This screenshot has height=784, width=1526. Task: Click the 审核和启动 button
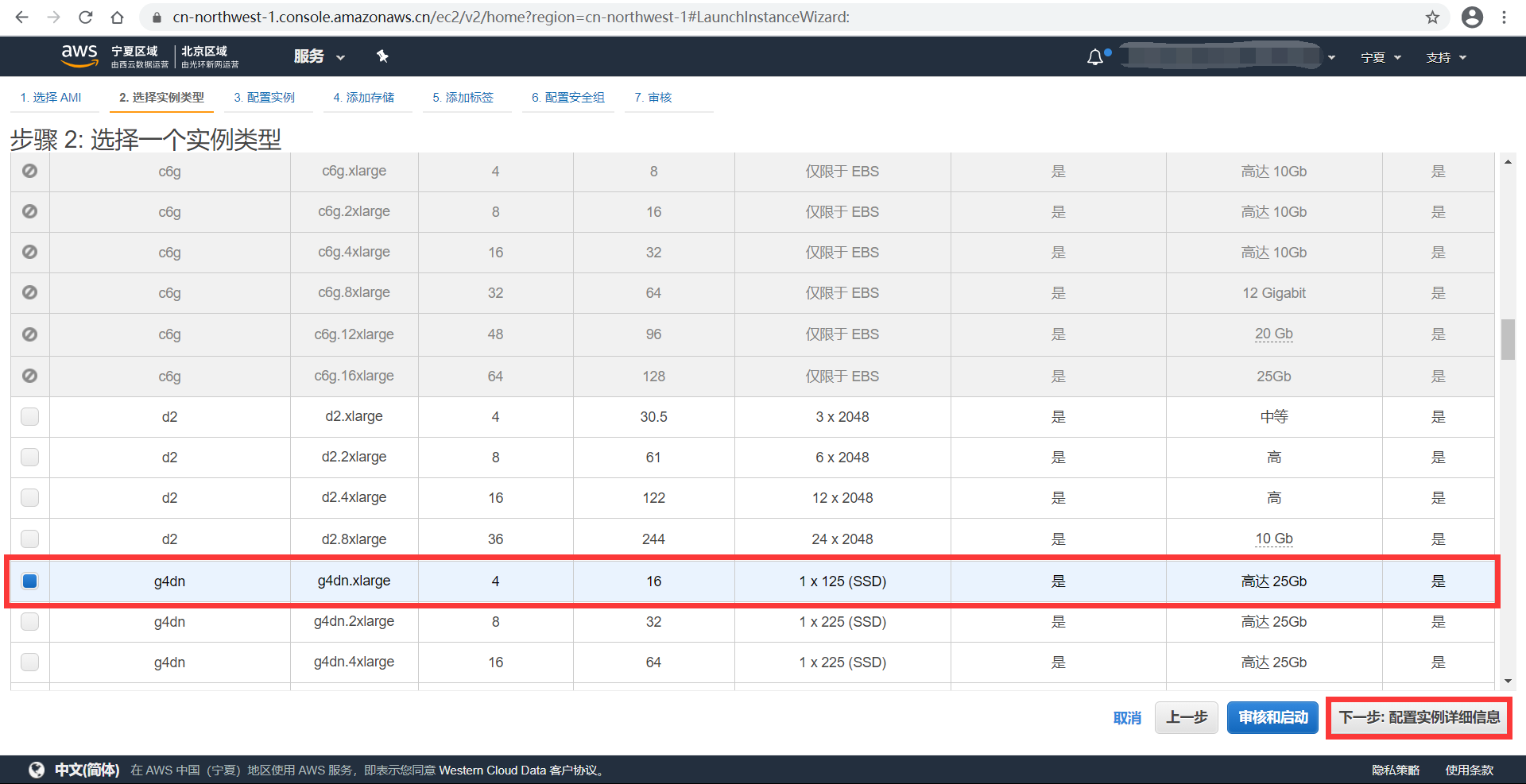(1272, 717)
